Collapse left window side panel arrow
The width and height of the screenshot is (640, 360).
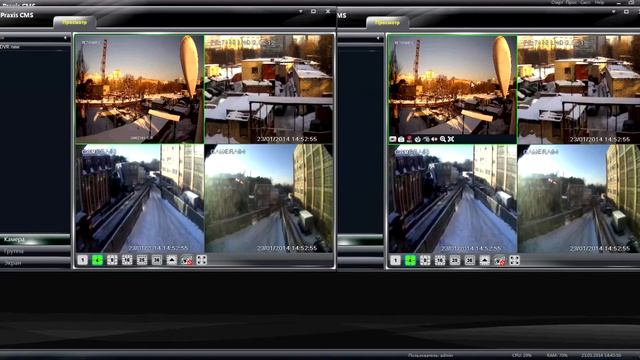click(65, 38)
